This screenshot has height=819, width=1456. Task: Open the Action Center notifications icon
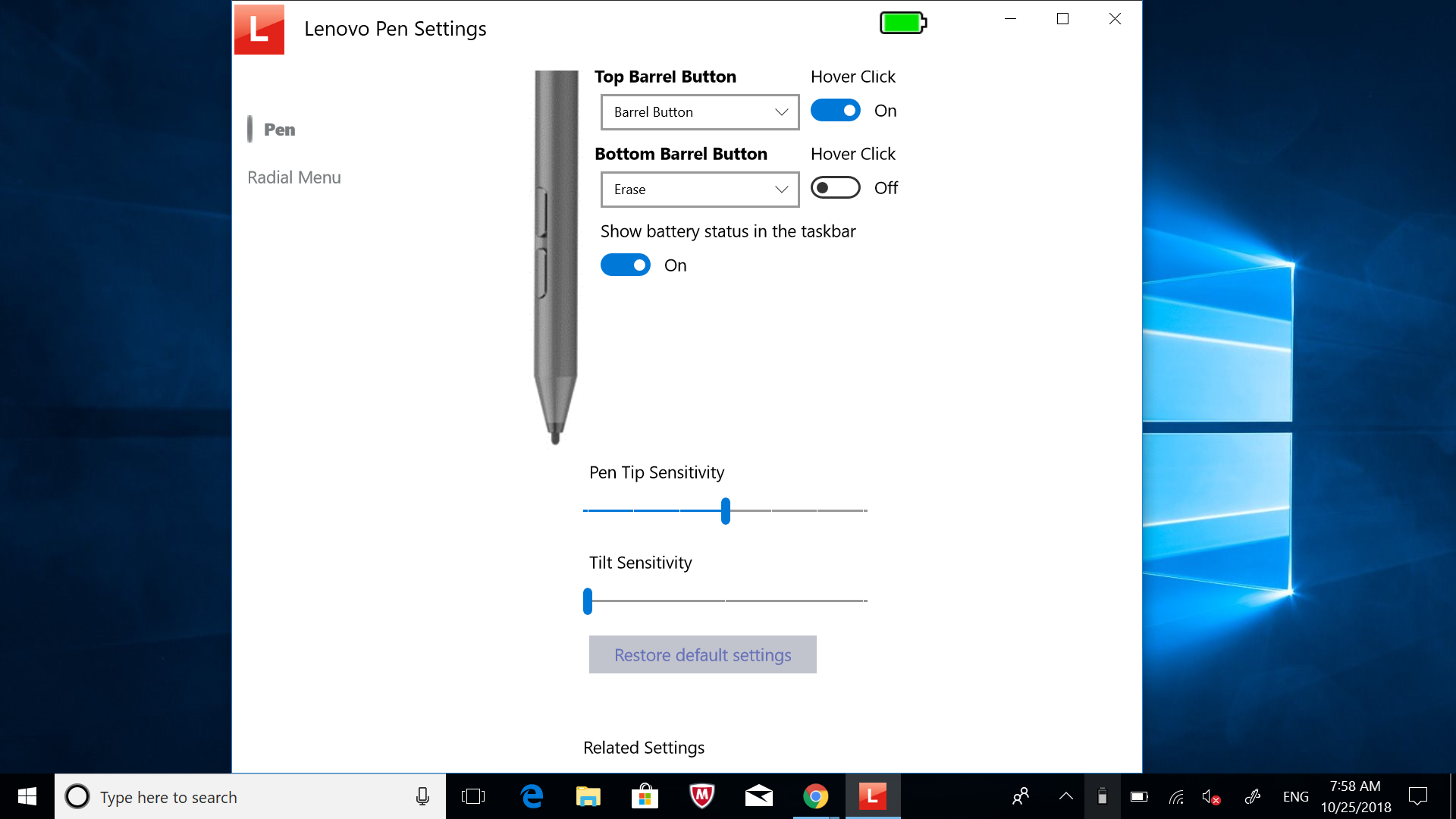tap(1418, 796)
